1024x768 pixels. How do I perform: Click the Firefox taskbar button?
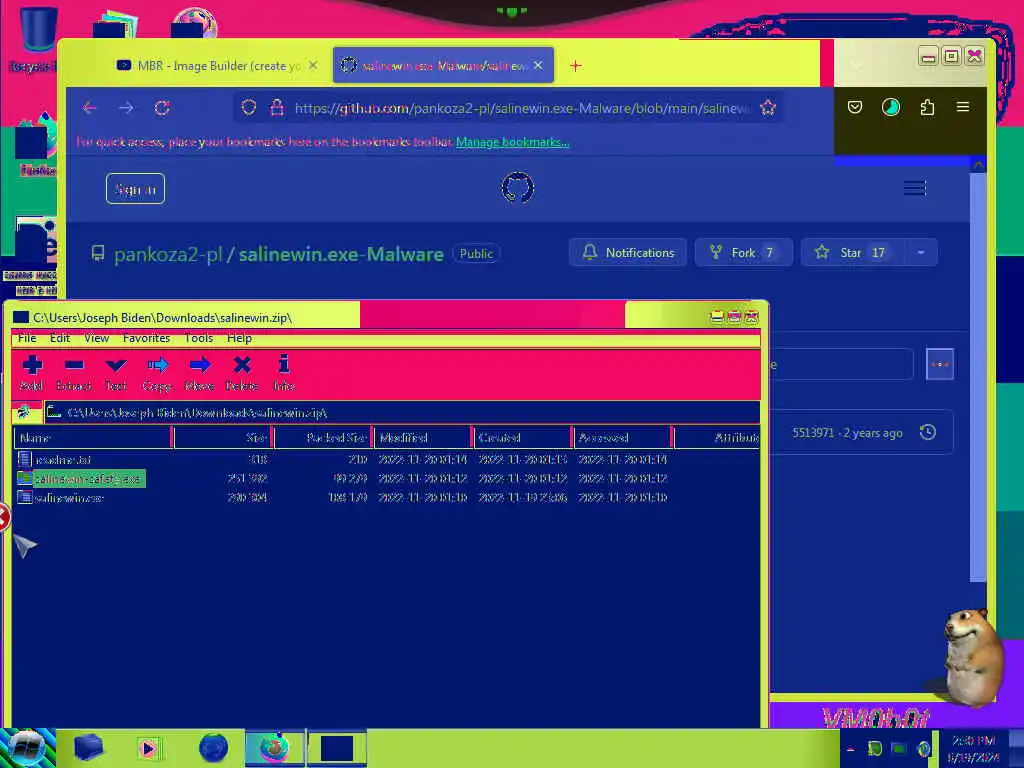[x=275, y=748]
